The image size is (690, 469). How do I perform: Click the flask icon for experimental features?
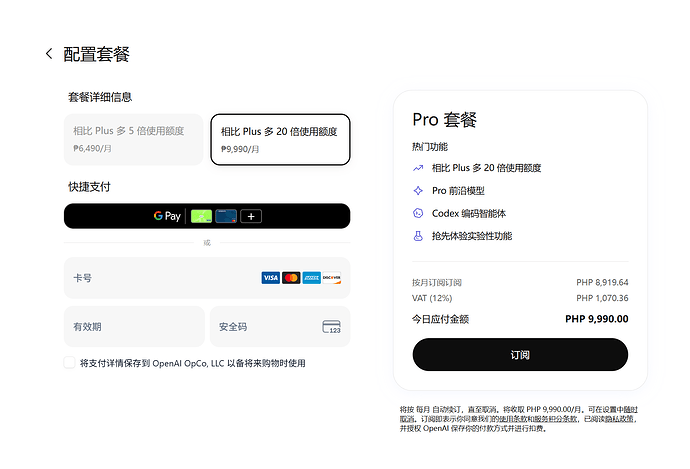(x=418, y=236)
